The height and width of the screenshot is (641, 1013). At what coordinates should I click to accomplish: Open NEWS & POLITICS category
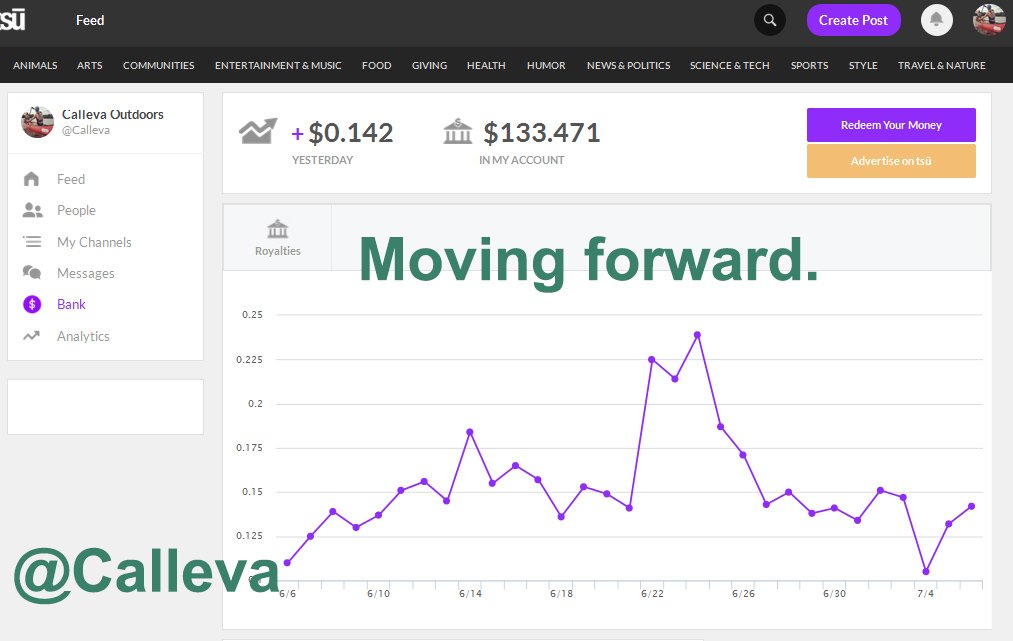pyautogui.click(x=628, y=65)
